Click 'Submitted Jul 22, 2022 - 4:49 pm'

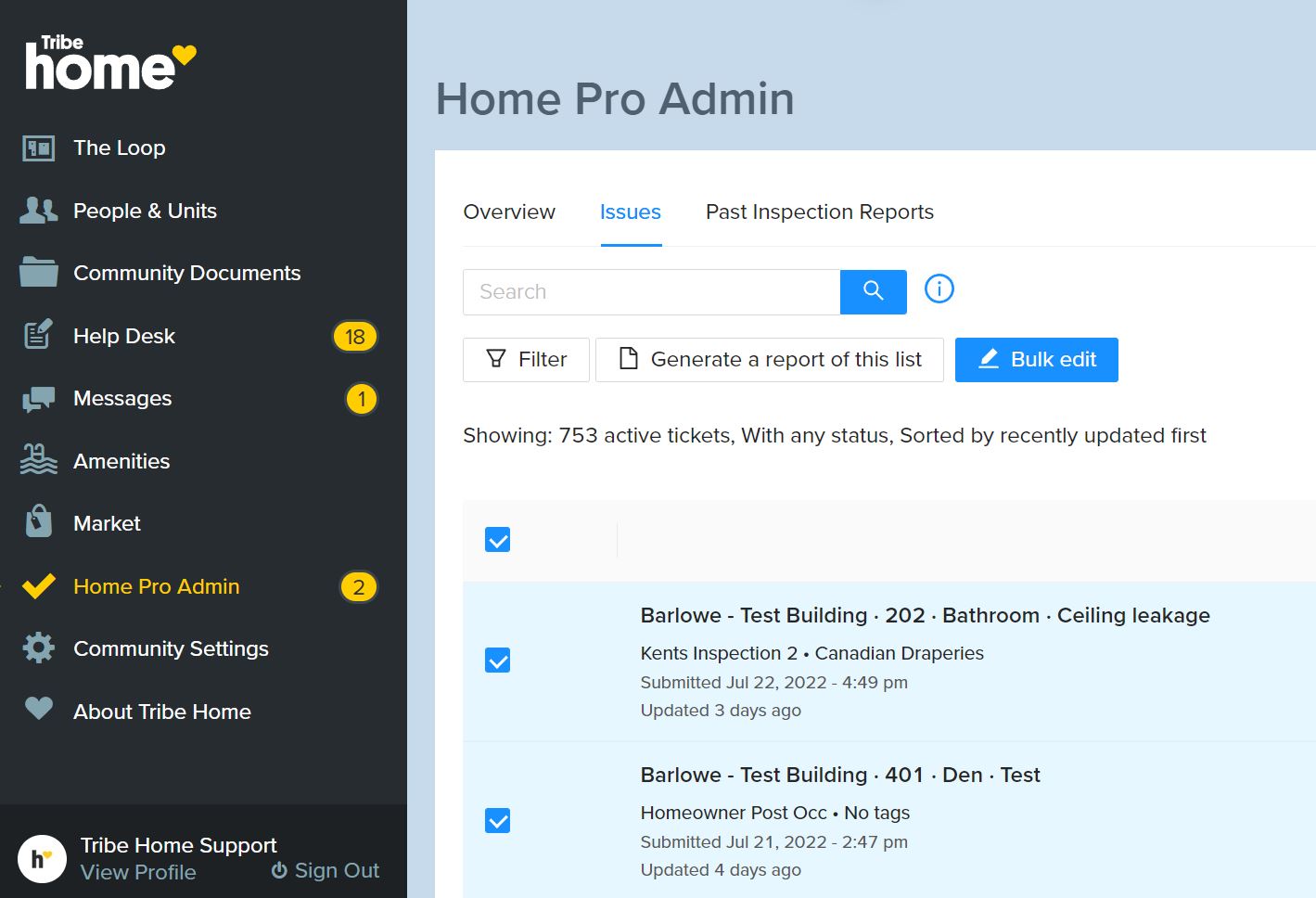(x=773, y=682)
